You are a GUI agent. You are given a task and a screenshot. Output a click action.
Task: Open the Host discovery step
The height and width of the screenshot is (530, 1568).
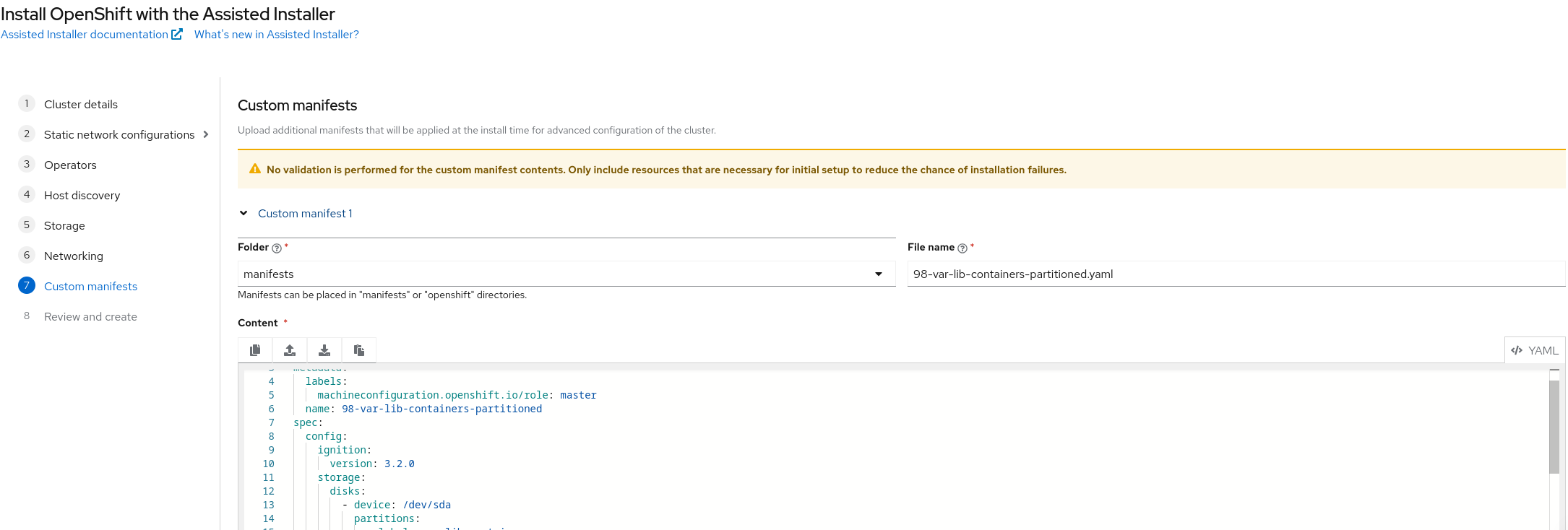[x=82, y=195]
